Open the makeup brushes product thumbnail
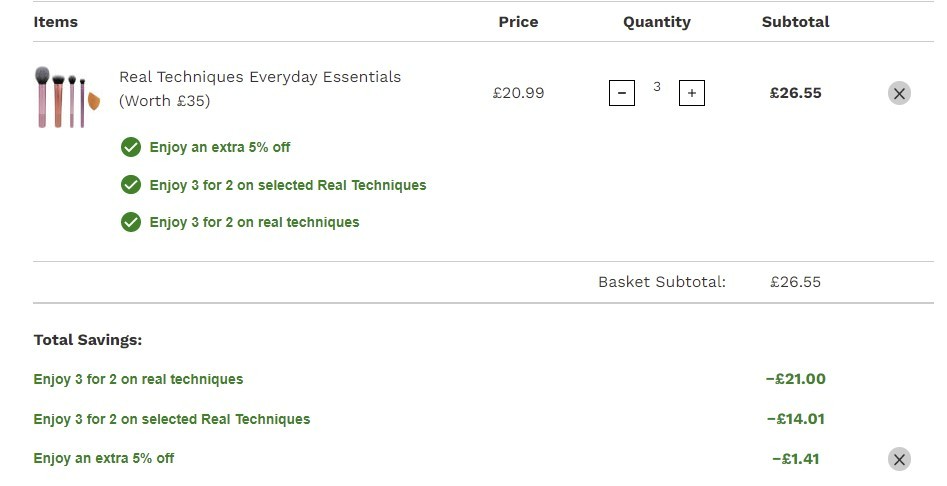The height and width of the screenshot is (486, 947). (x=68, y=97)
